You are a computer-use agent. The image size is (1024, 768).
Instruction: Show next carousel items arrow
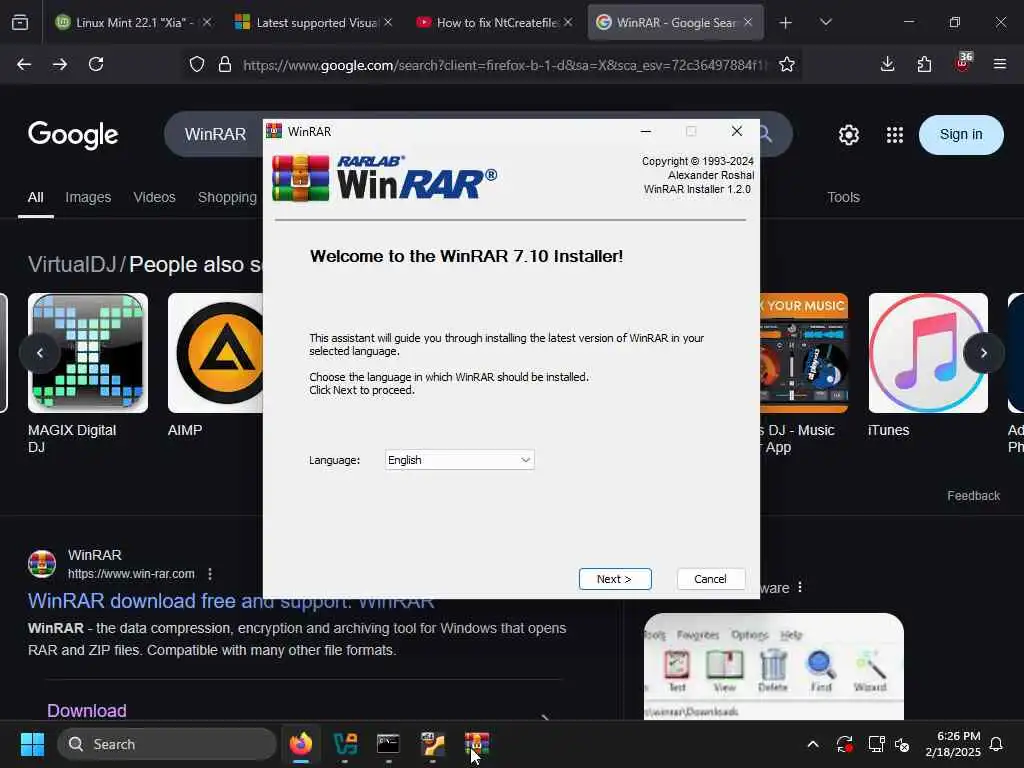pyautogui.click(x=984, y=353)
